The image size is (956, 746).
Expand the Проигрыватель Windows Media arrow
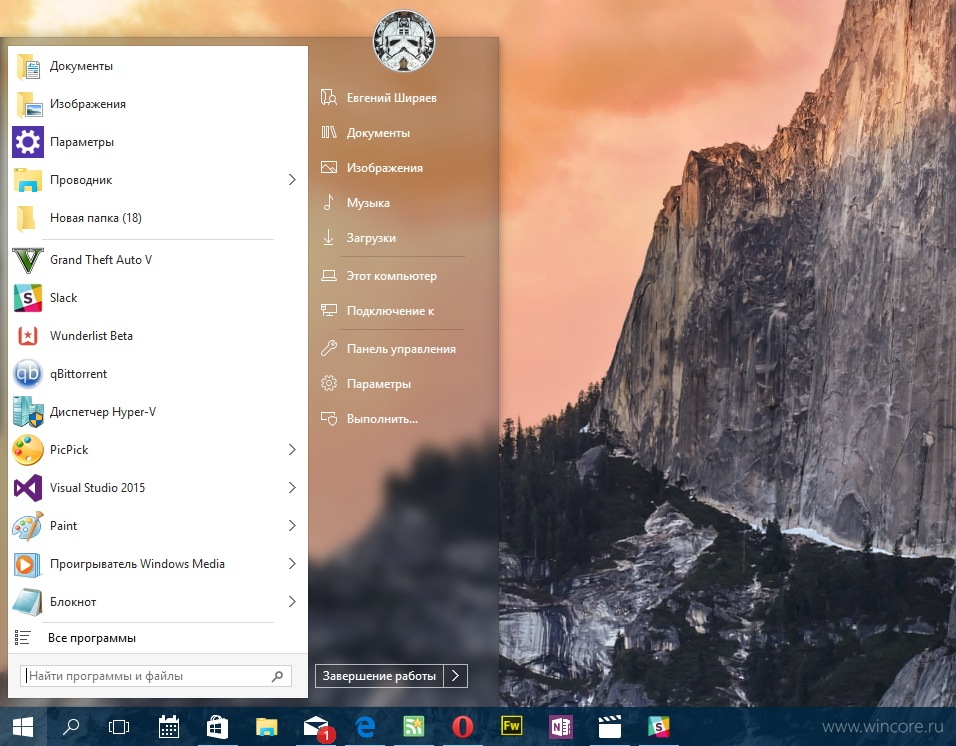tap(292, 564)
